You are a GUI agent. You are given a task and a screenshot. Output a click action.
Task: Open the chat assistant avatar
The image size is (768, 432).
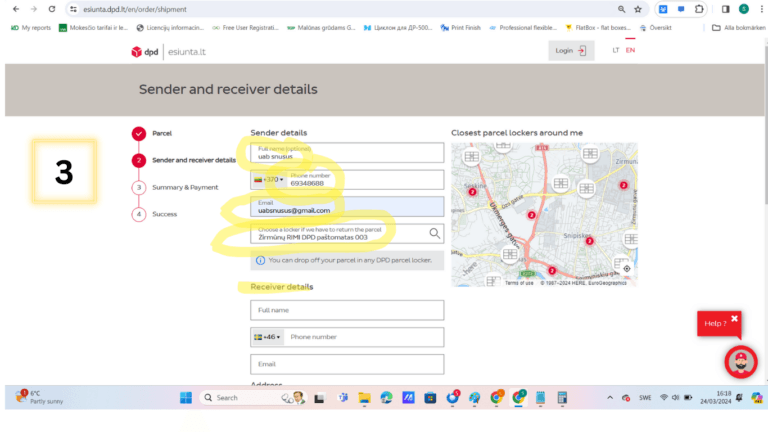click(740, 362)
